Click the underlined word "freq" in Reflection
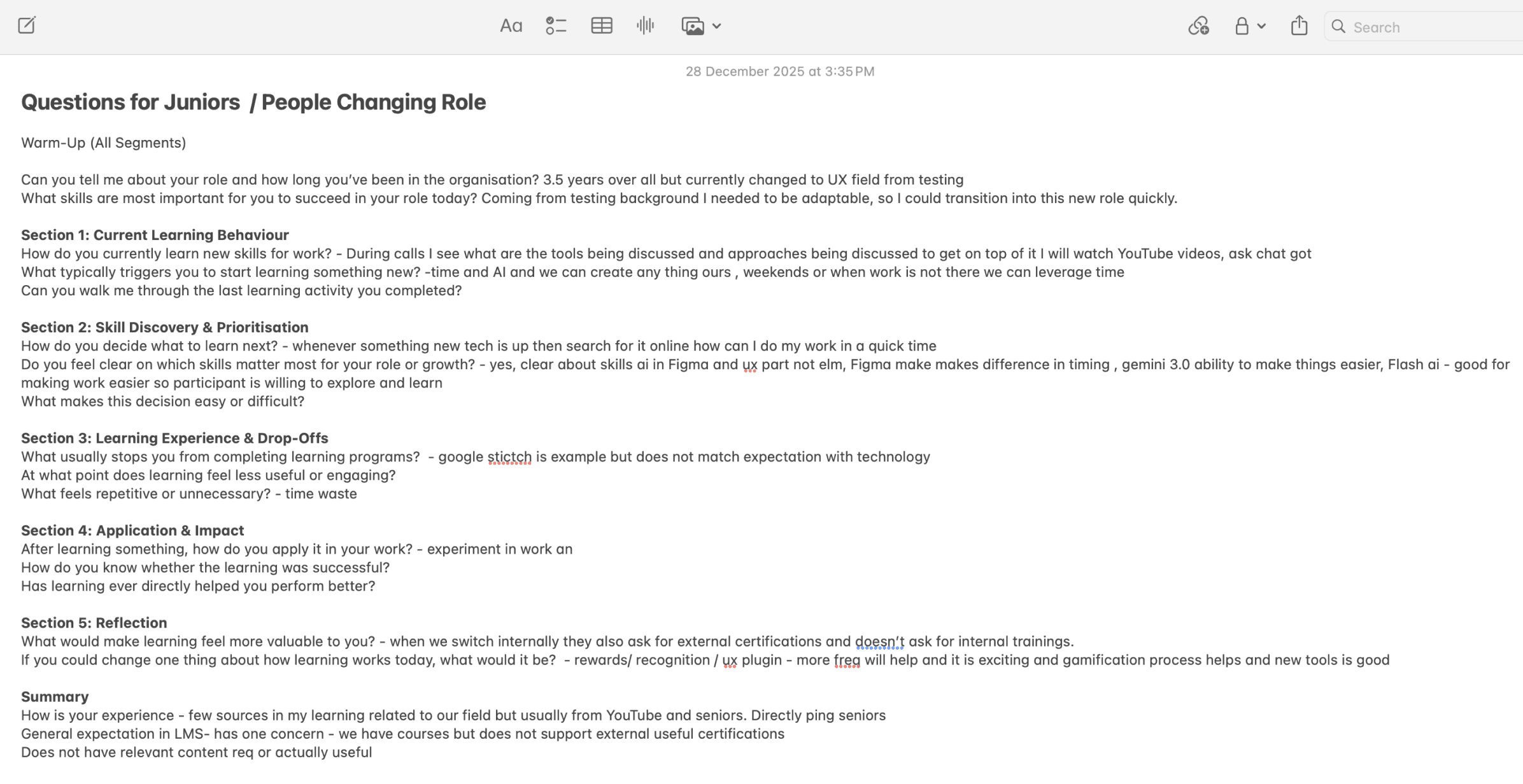The height and width of the screenshot is (784, 1523). tap(847, 660)
